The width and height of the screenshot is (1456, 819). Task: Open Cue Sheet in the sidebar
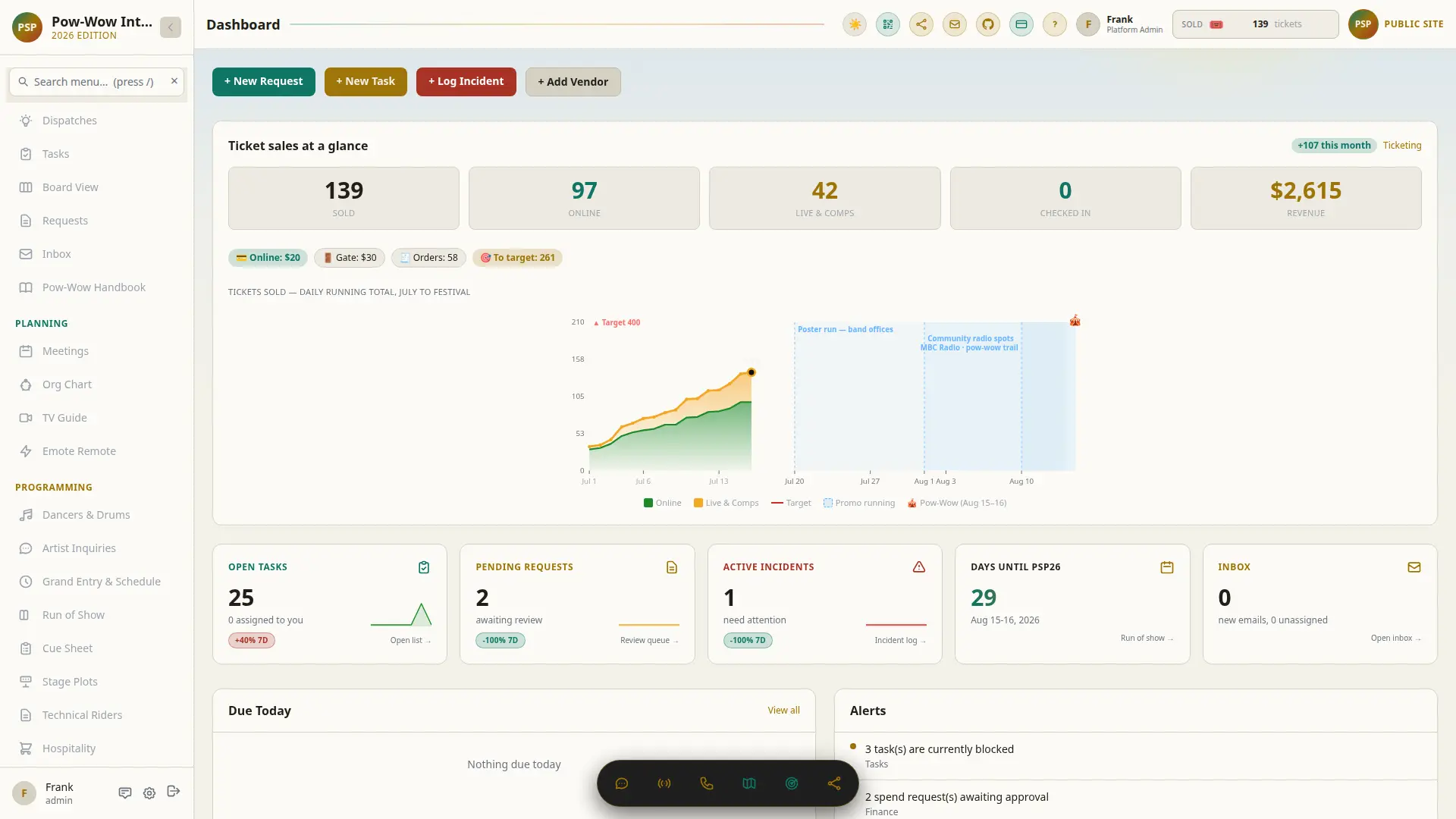[96, 648]
